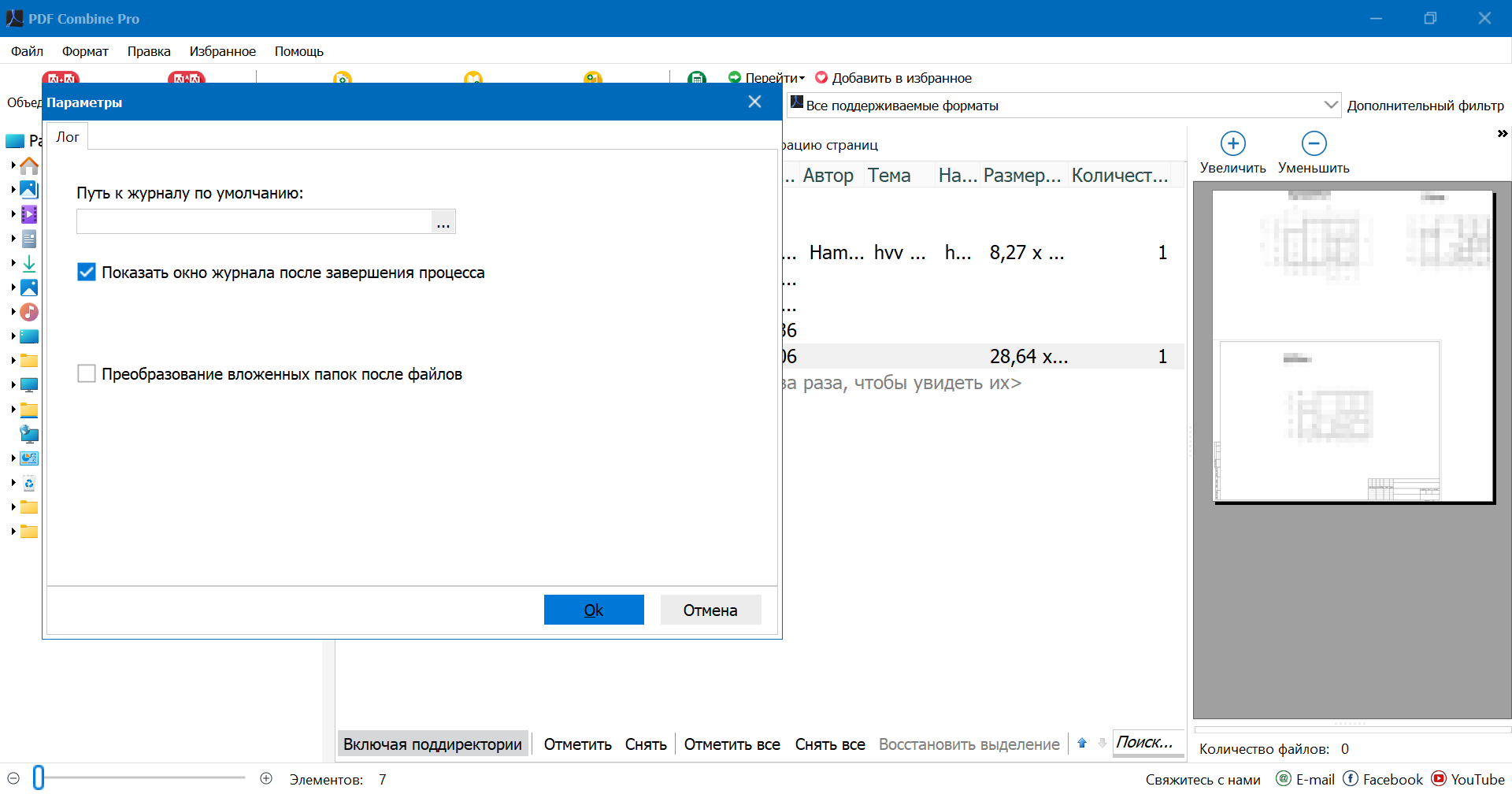Click zoom-in plus icon right of slider
The height and width of the screenshot is (794, 1512).
(x=266, y=778)
